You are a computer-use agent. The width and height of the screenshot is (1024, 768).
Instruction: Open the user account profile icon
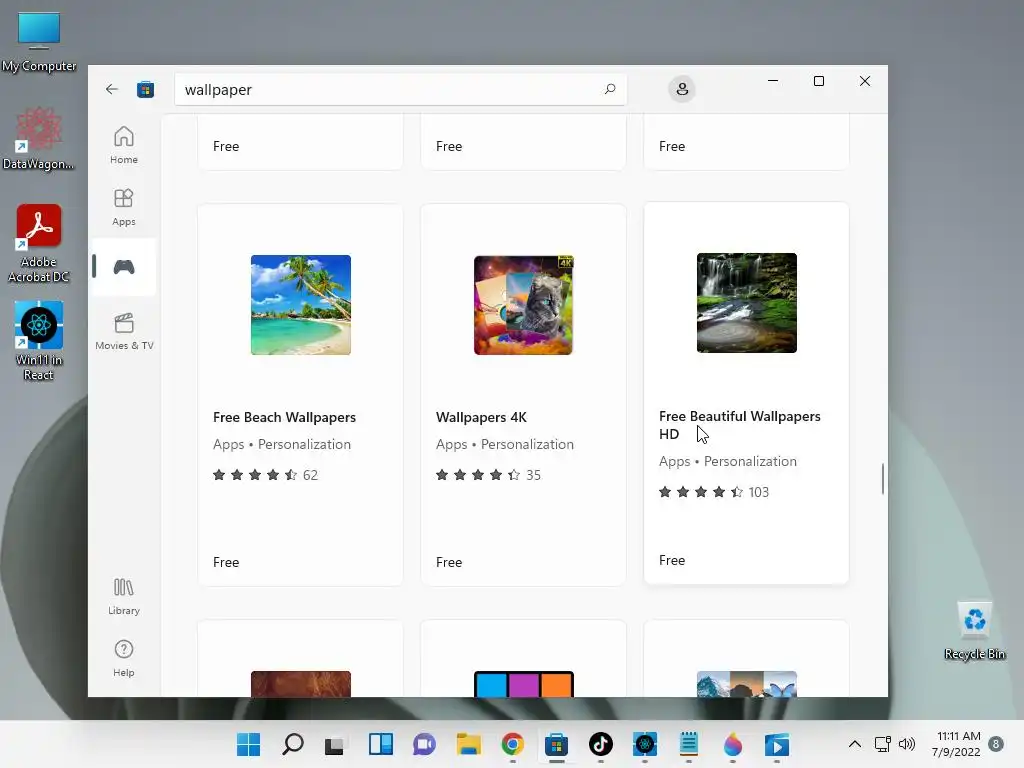pos(682,89)
